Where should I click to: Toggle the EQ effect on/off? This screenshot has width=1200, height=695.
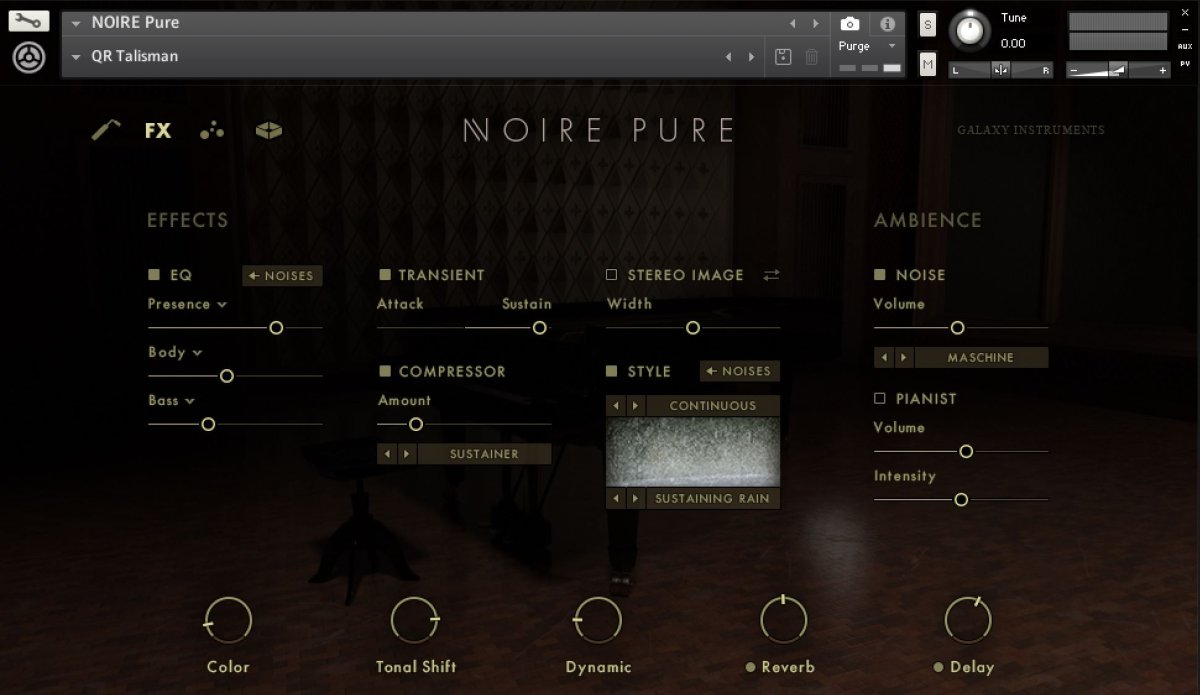point(154,275)
